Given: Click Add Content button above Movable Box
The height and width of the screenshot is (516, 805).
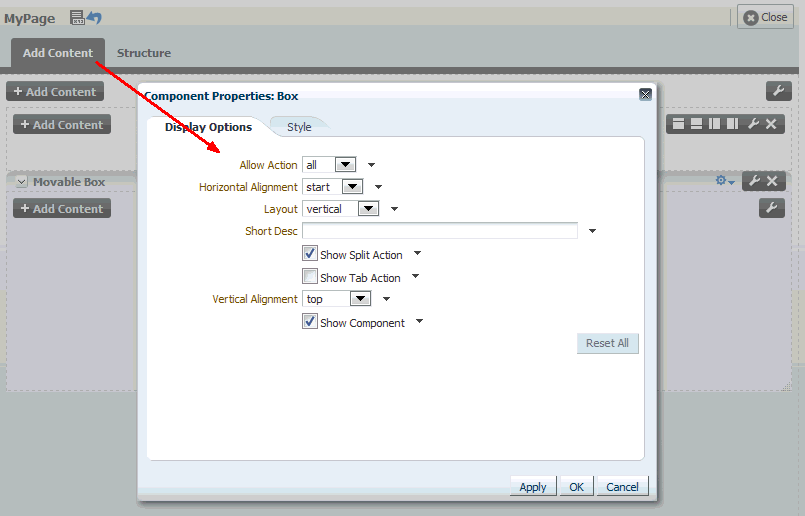Looking at the screenshot, I should tap(62, 124).
